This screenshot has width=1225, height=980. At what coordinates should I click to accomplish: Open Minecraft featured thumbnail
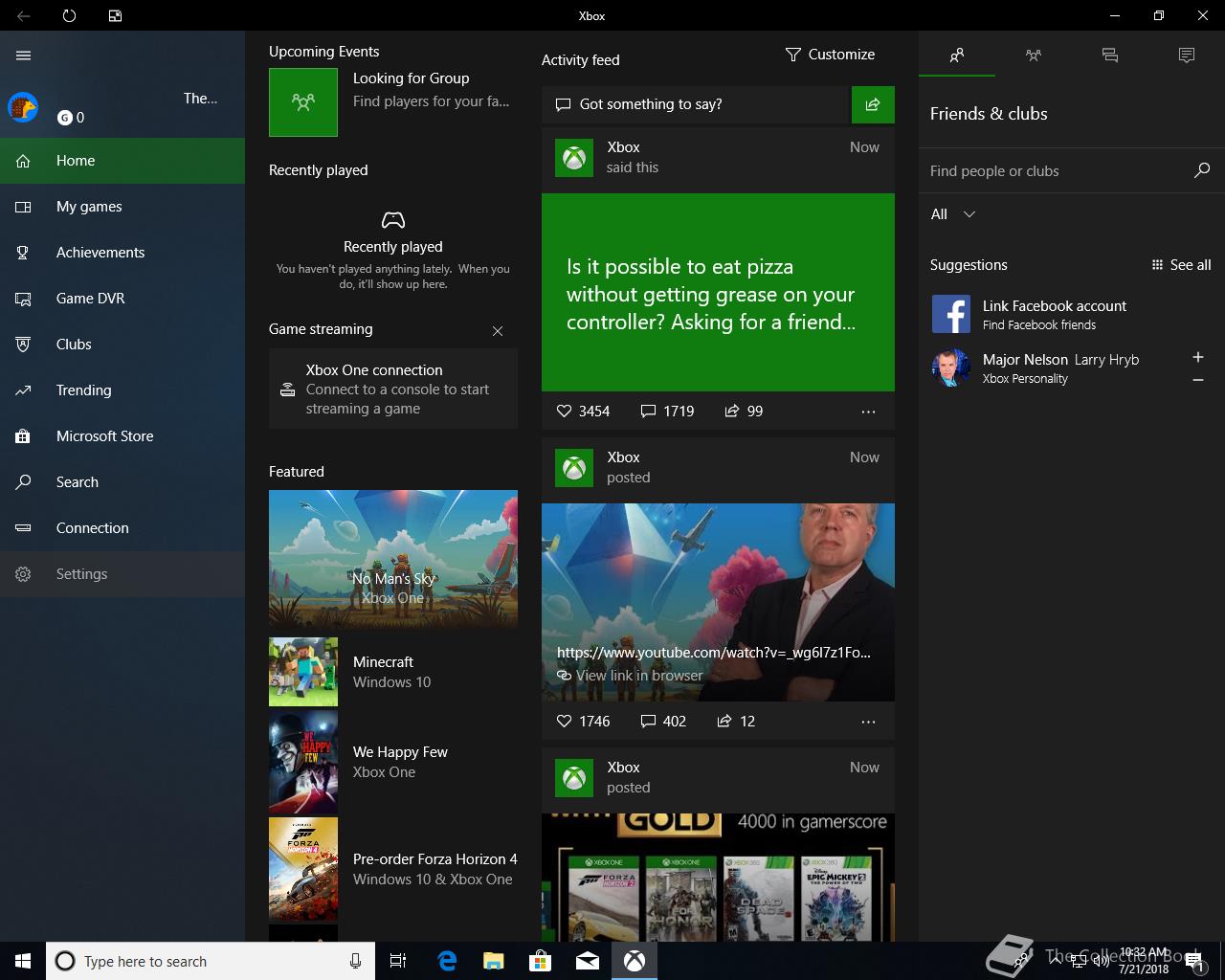click(303, 672)
